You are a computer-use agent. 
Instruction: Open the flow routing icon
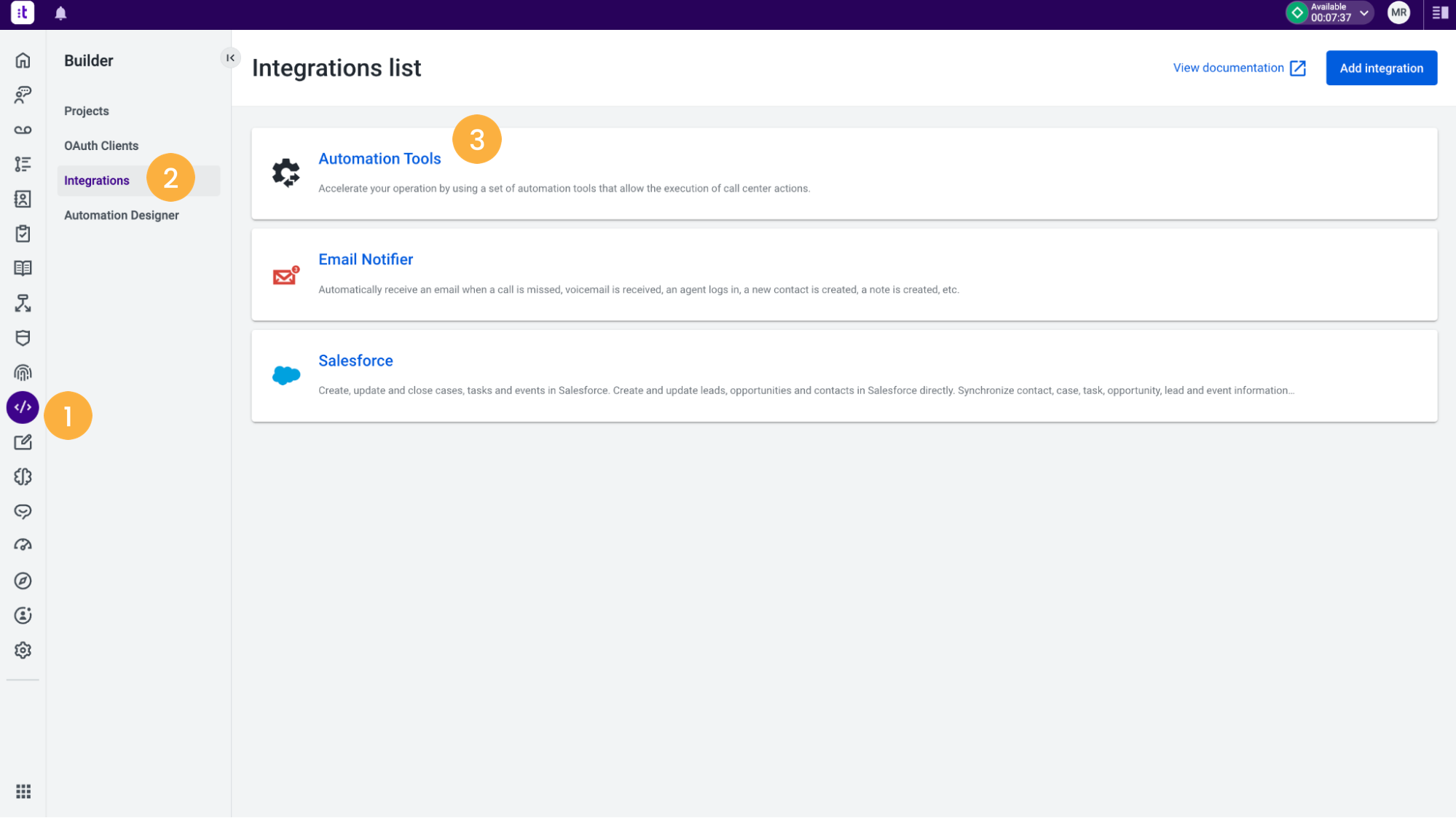click(23, 303)
